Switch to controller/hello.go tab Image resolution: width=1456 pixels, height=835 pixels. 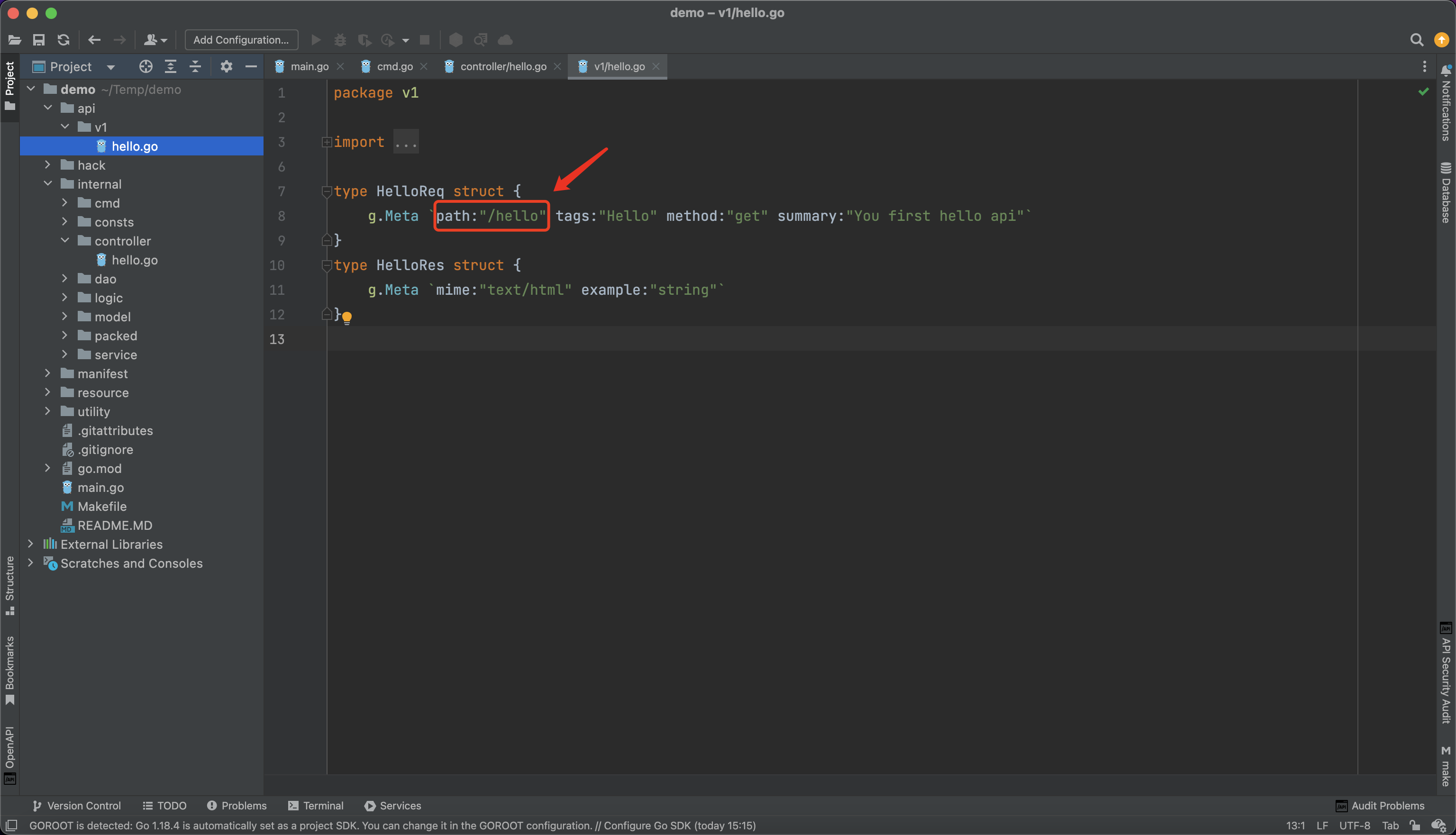tap(503, 66)
